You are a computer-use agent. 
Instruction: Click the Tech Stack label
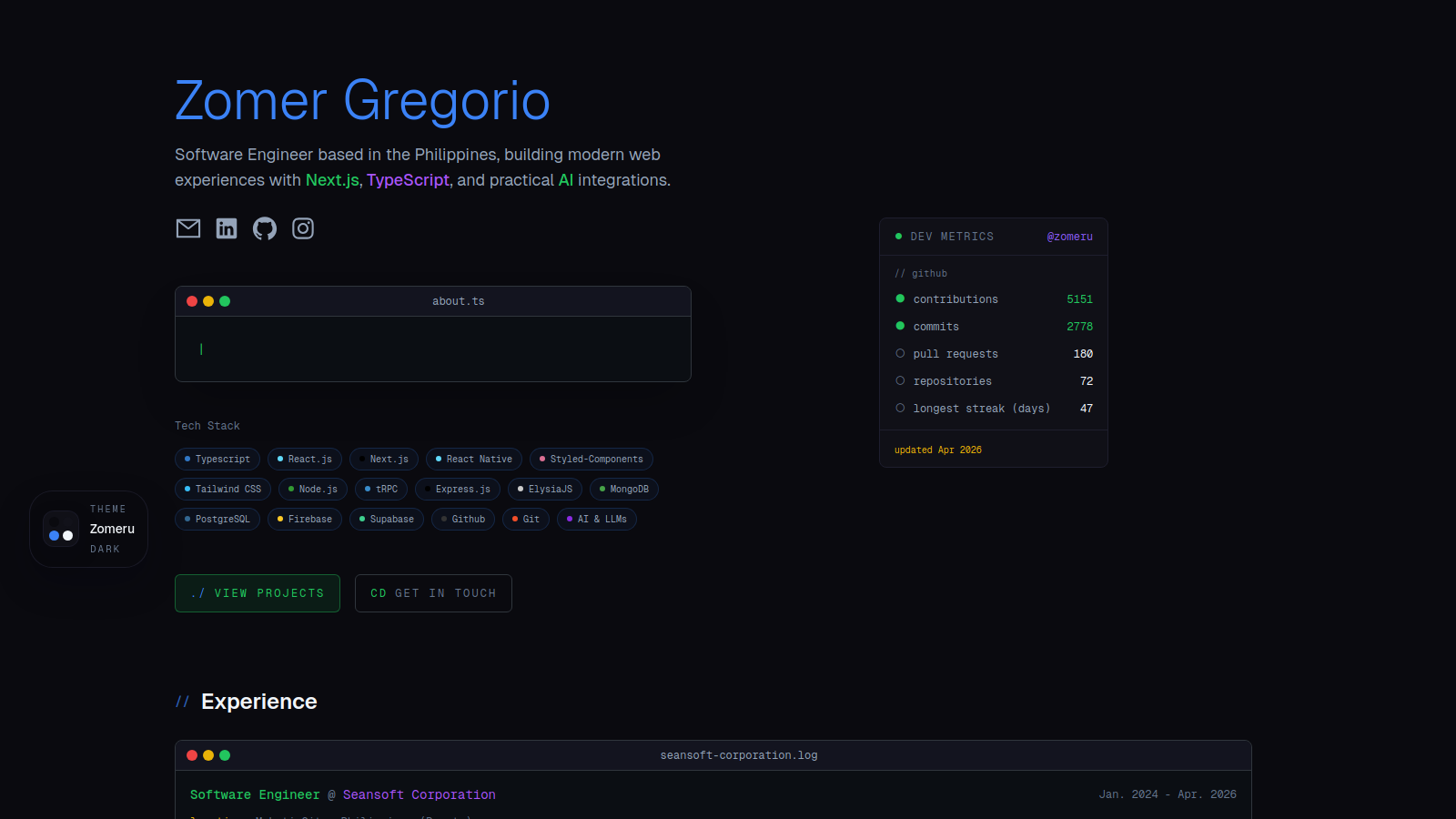[207, 426]
